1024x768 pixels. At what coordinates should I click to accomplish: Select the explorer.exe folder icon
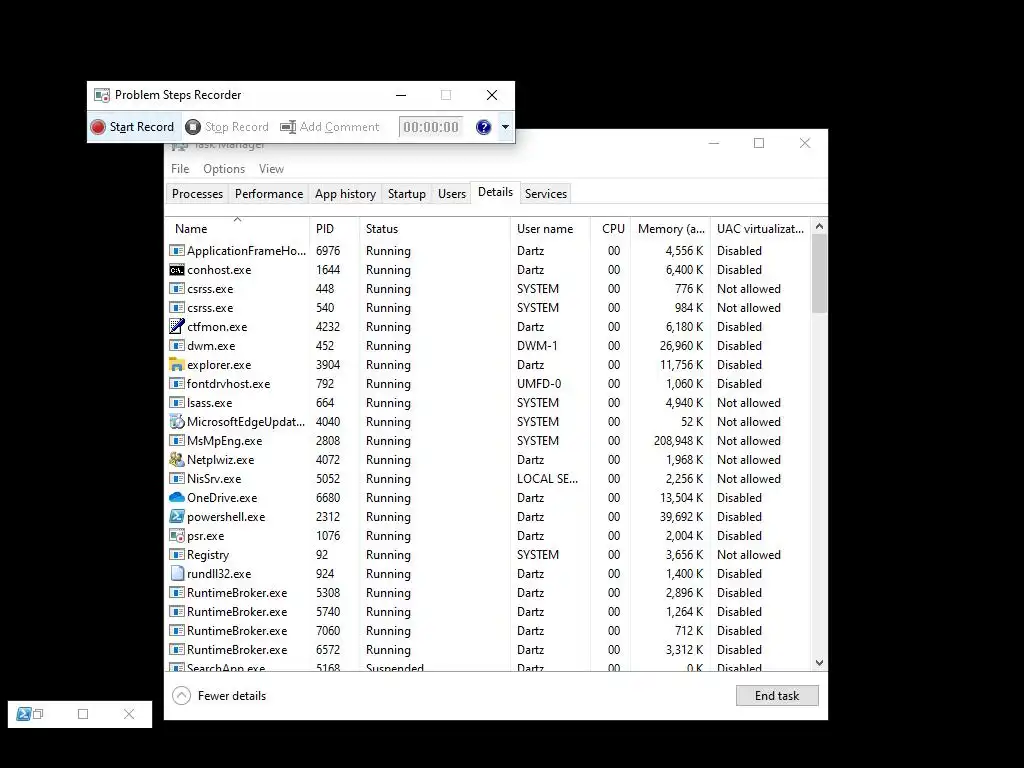click(176, 364)
